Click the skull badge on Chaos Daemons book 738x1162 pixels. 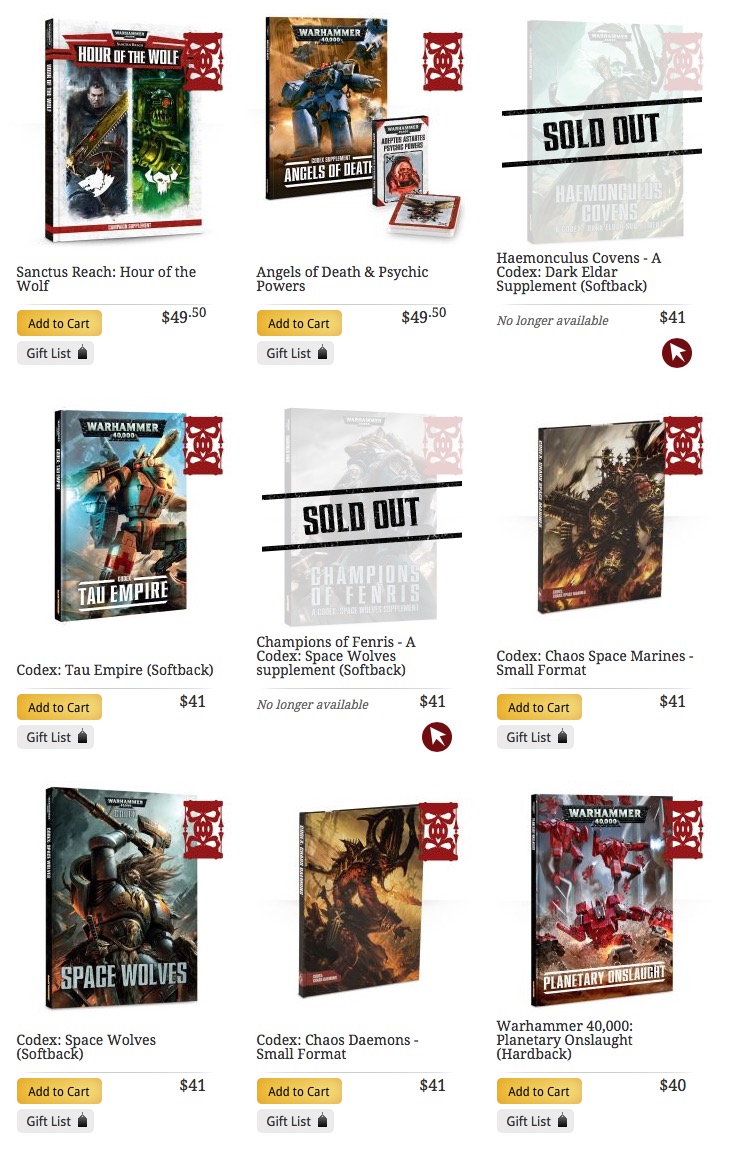[x=439, y=830]
